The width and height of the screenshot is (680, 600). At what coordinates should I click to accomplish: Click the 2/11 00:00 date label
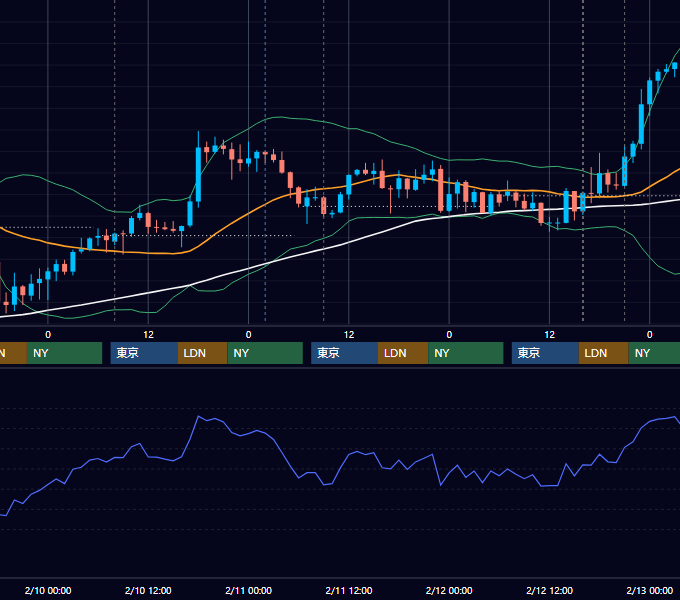coord(248,590)
